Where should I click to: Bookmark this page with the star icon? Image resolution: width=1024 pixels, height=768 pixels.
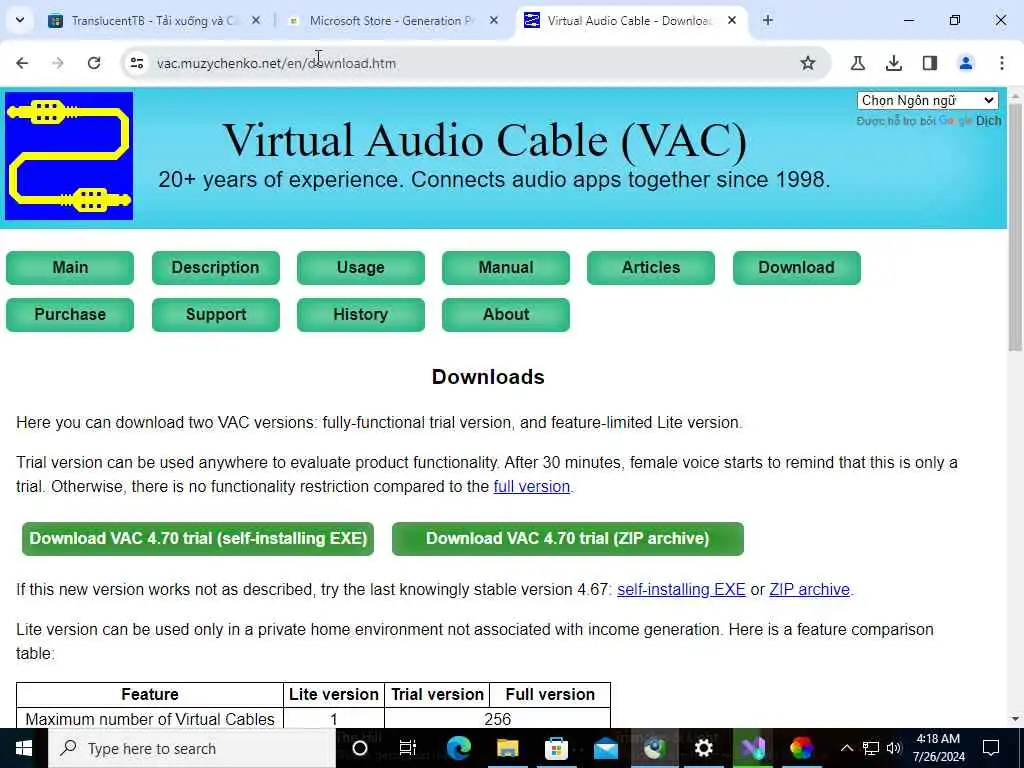point(808,63)
